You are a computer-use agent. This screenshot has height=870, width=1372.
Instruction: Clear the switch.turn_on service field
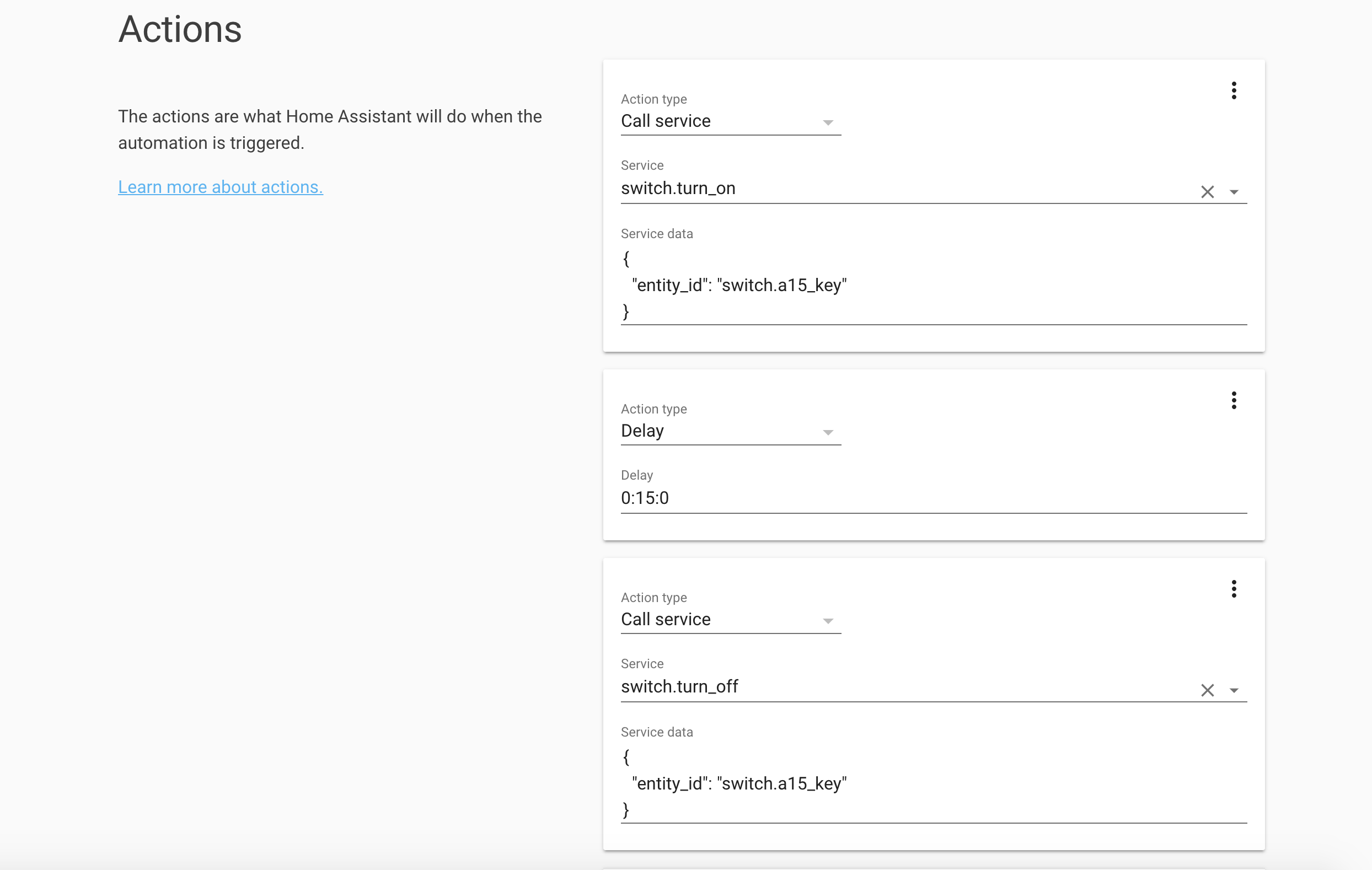pos(1208,191)
